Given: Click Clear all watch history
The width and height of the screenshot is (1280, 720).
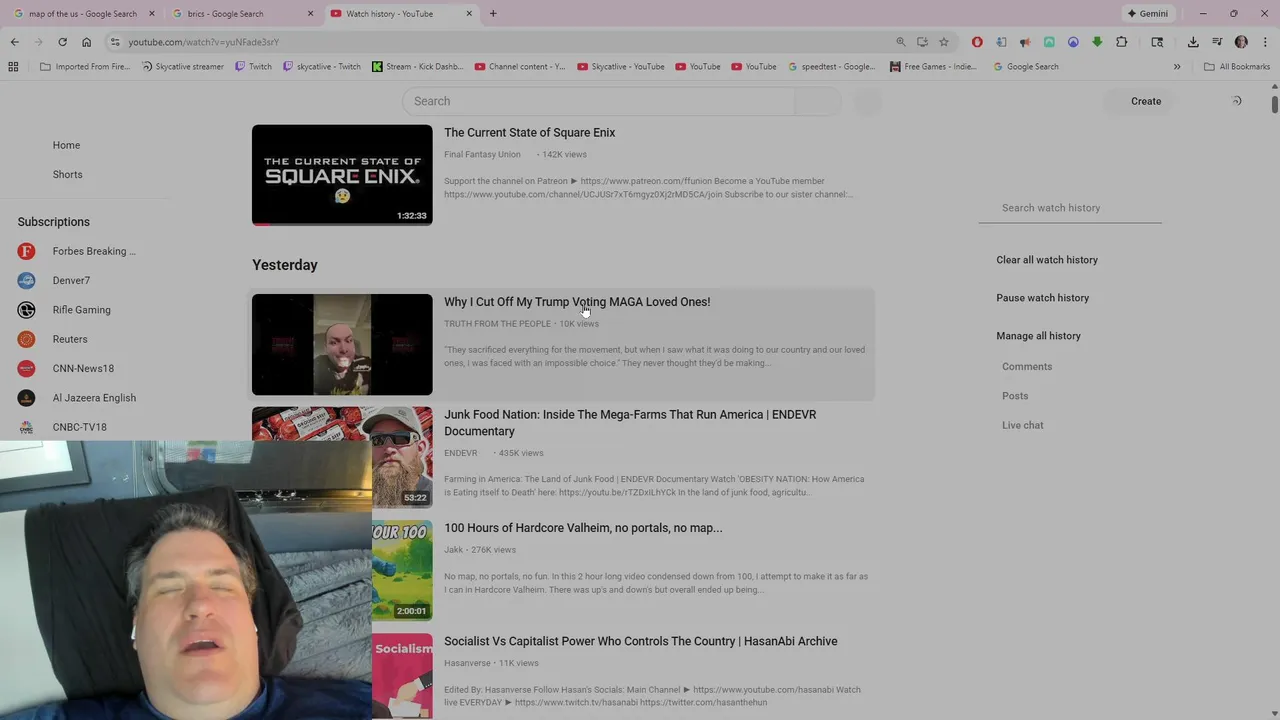Looking at the screenshot, I should (1046, 260).
